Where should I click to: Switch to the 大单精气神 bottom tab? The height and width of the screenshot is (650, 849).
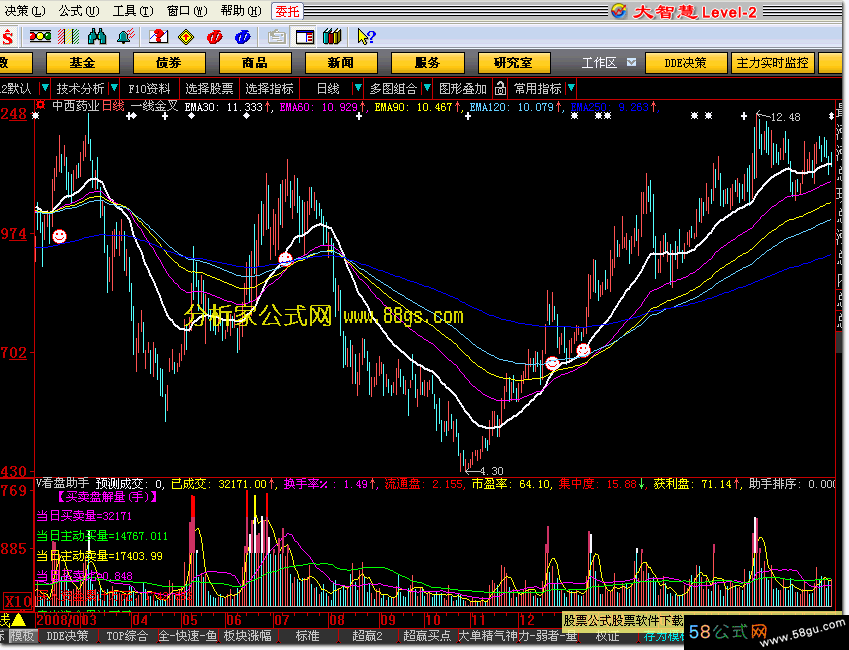point(487,636)
